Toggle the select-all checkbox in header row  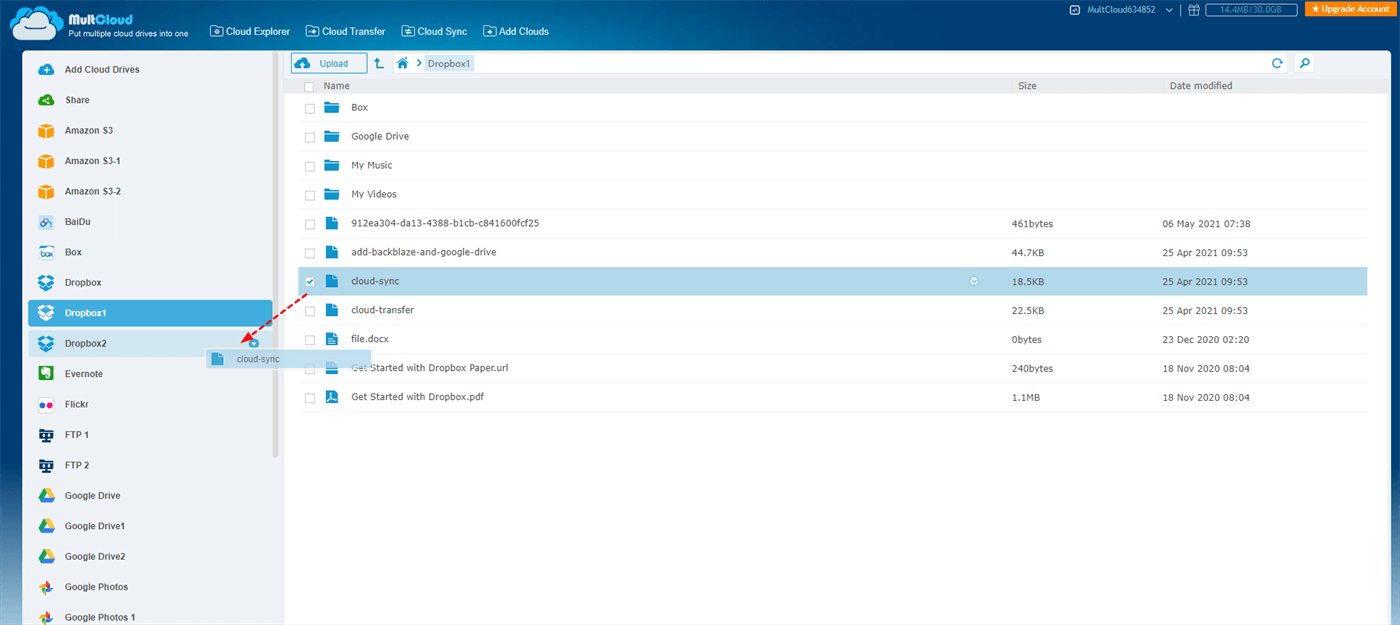(x=309, y=87)
